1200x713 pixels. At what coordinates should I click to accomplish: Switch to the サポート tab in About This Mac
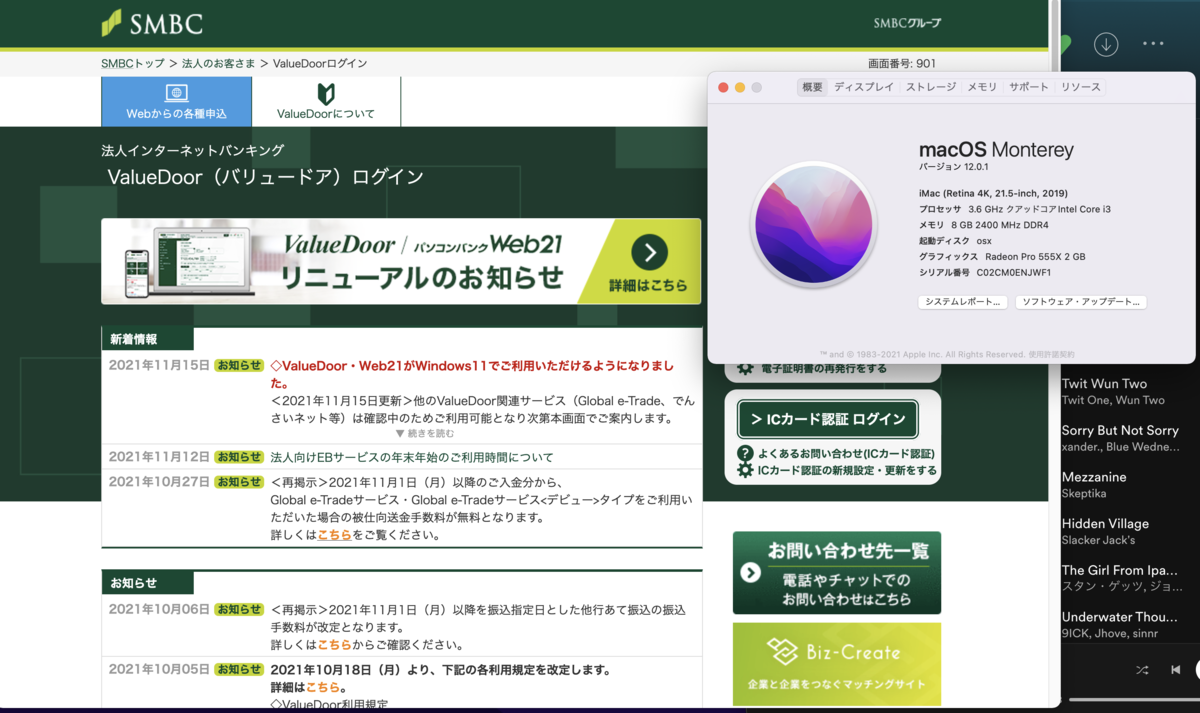click(1029, 87)
